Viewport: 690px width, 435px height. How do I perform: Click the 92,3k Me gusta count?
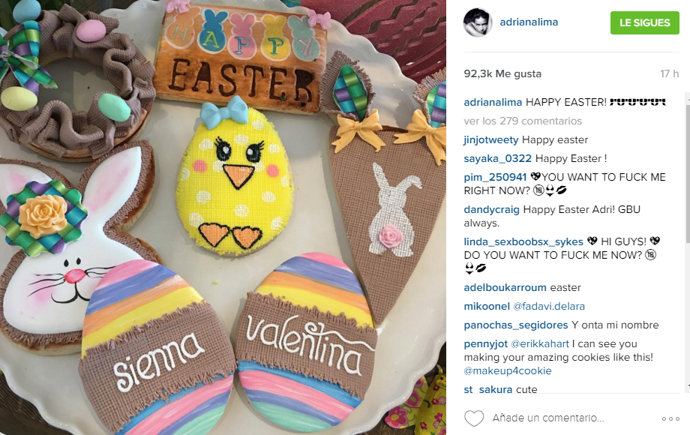(503, 74)
